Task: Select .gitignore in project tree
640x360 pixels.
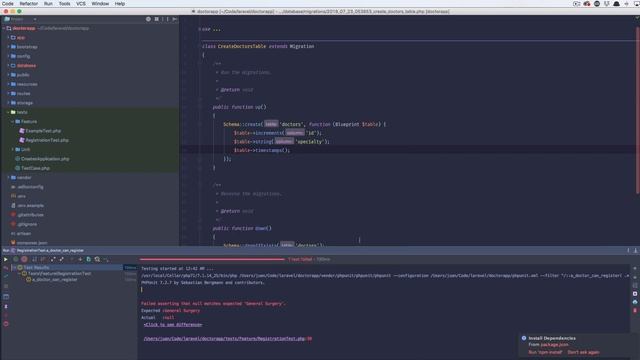Action: pos(27,224)
